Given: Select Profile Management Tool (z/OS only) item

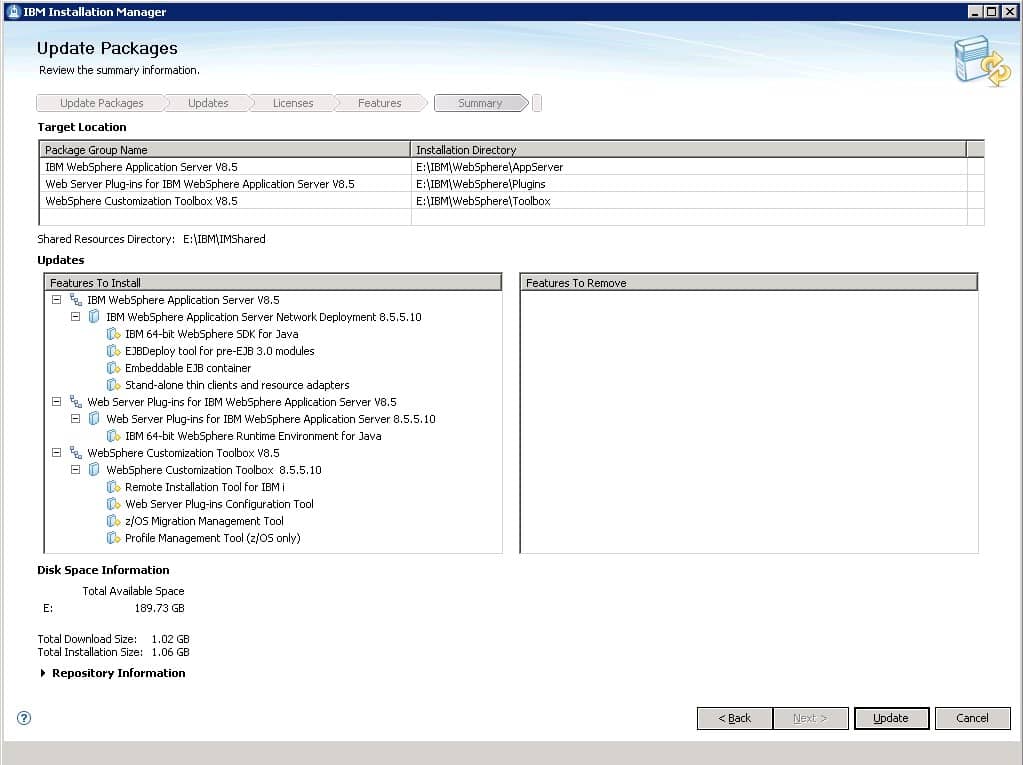Looking at the screenshot, I should [x=213, y=537].
